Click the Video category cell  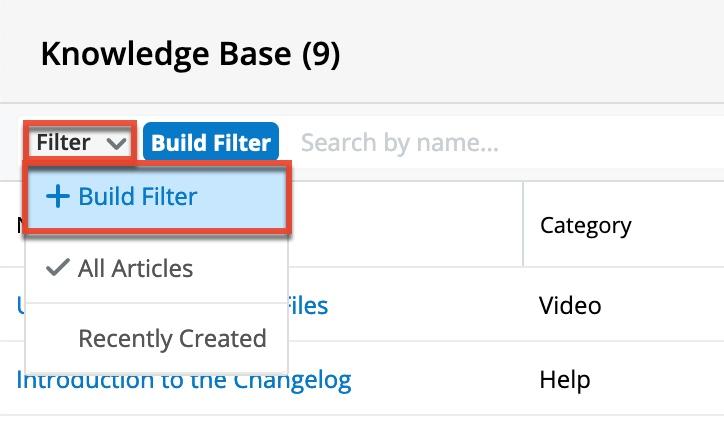pyautogui.click(x=570, y=305)
